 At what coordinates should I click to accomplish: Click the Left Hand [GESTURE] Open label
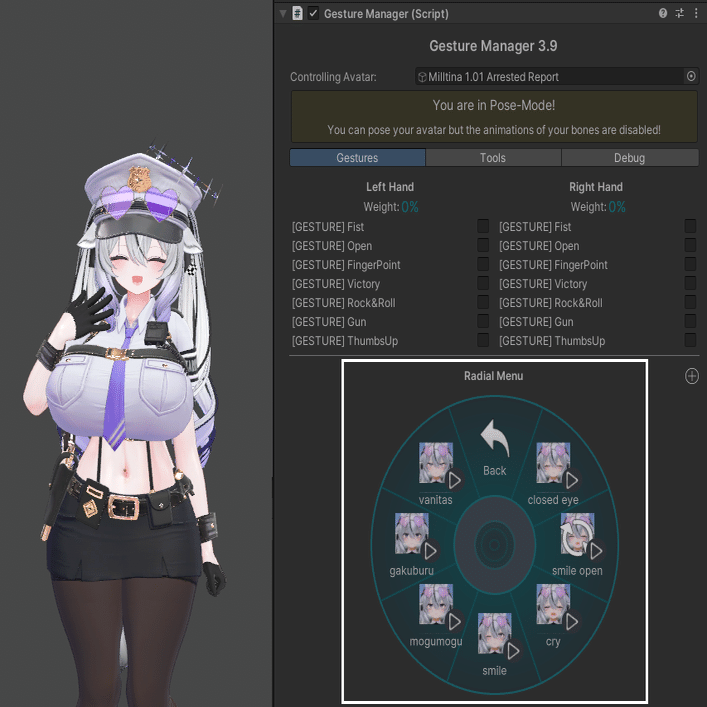[332, 246]
